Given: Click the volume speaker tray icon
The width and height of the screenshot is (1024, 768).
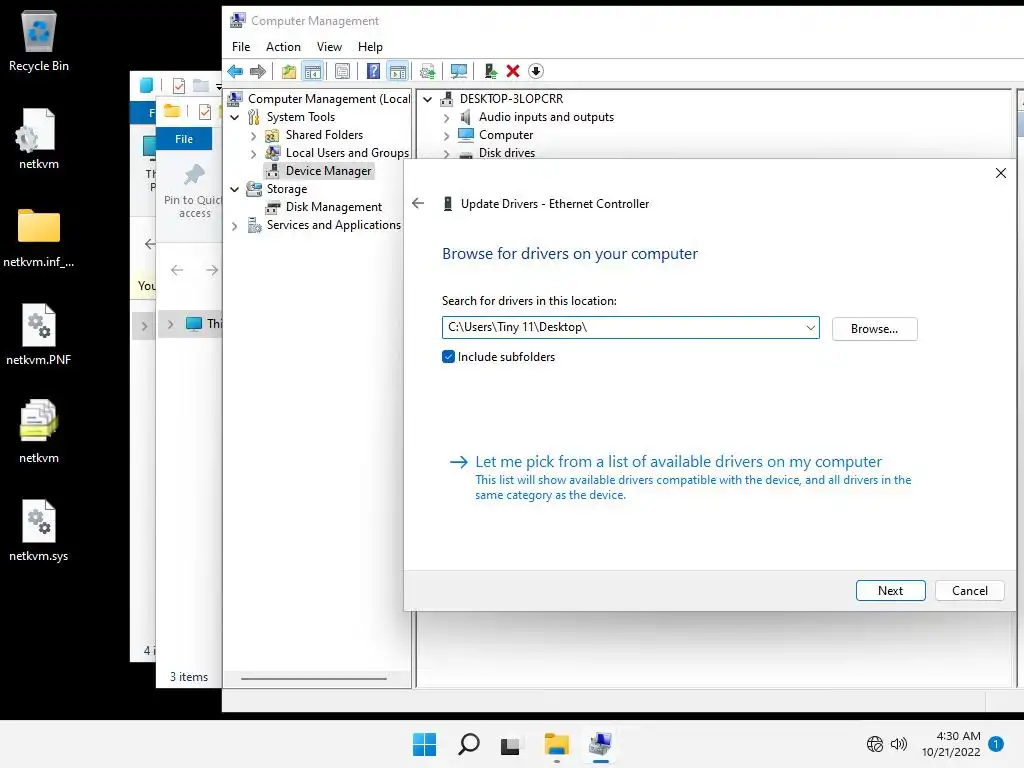Looking at the screenshot, I should click(x=899, y=744).
